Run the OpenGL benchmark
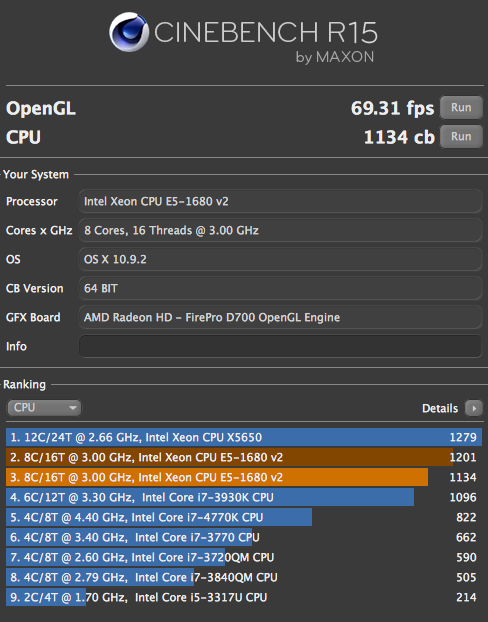The image size is (488, 622). click(x=461, y=108)
